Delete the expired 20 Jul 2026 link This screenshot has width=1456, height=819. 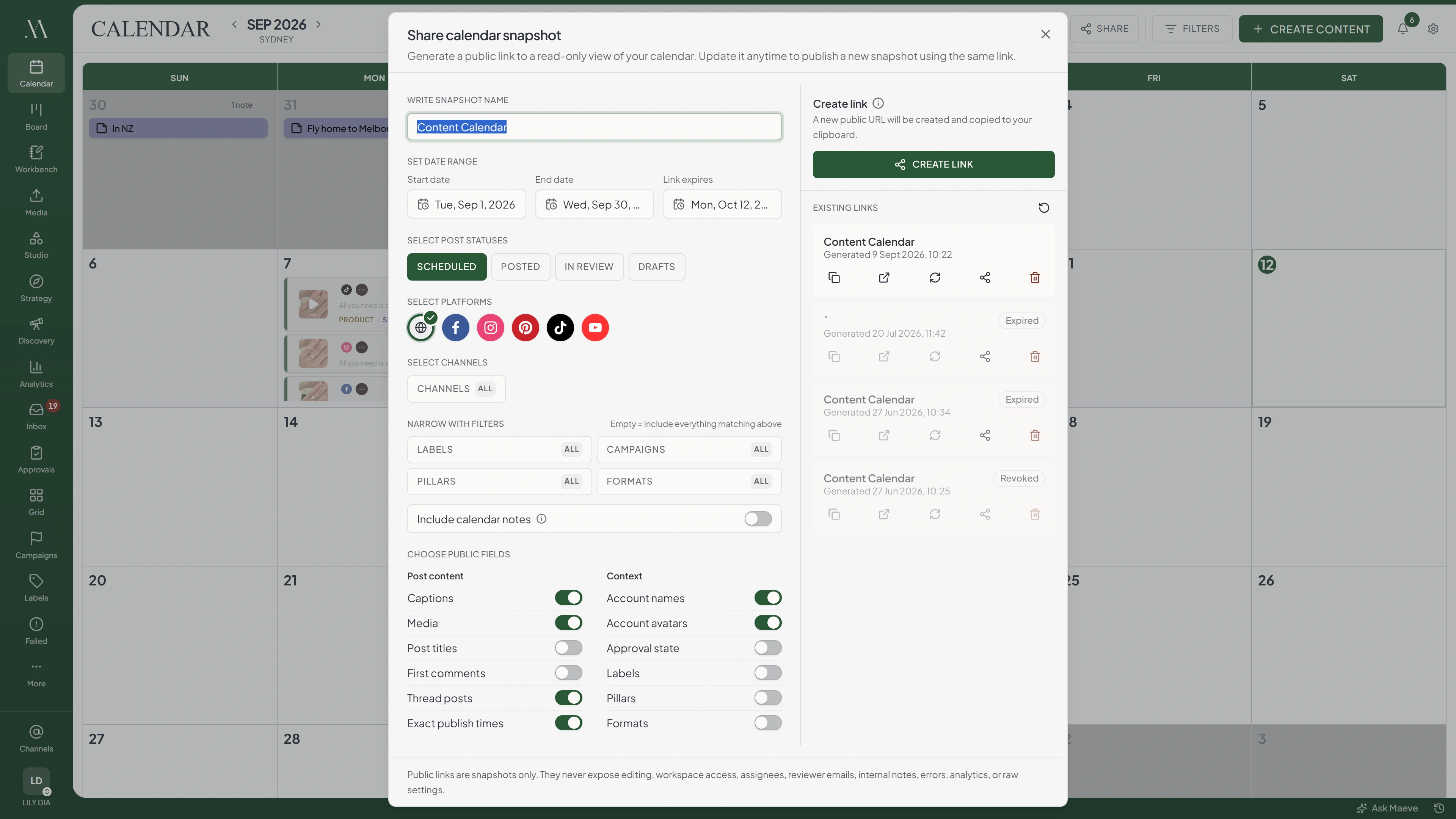point(1035,357)
